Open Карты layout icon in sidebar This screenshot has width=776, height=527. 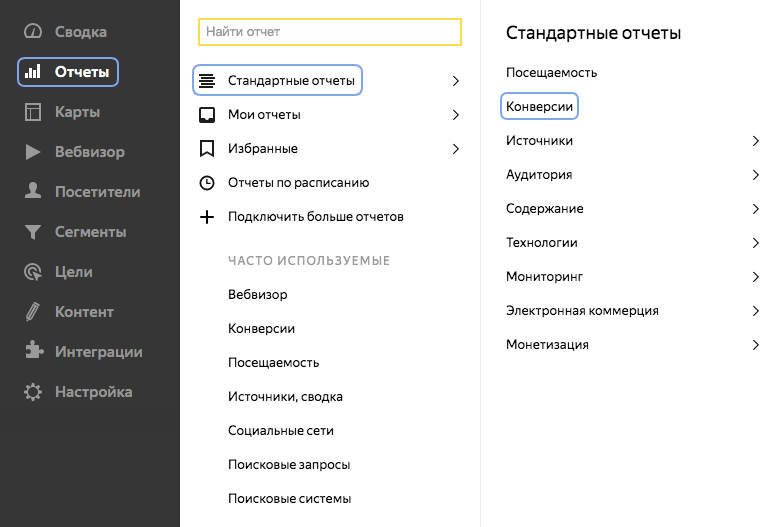pos(34,112)
